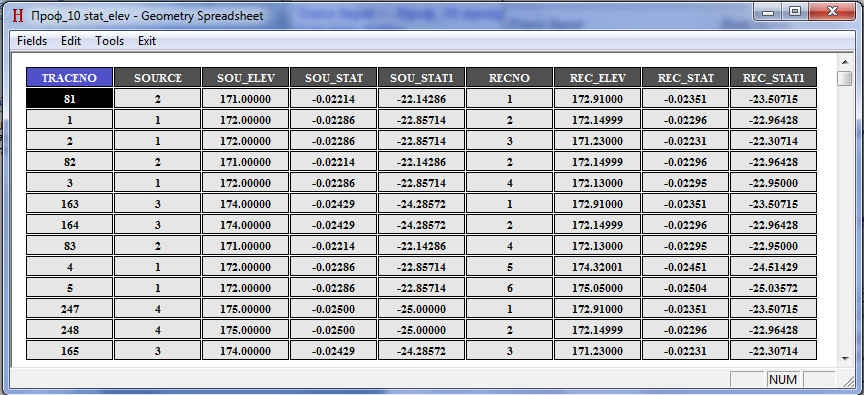This screenshot has height=395, width=864.
Task: Click the vertical scrollbar thumb
Action: pos(844,78)
